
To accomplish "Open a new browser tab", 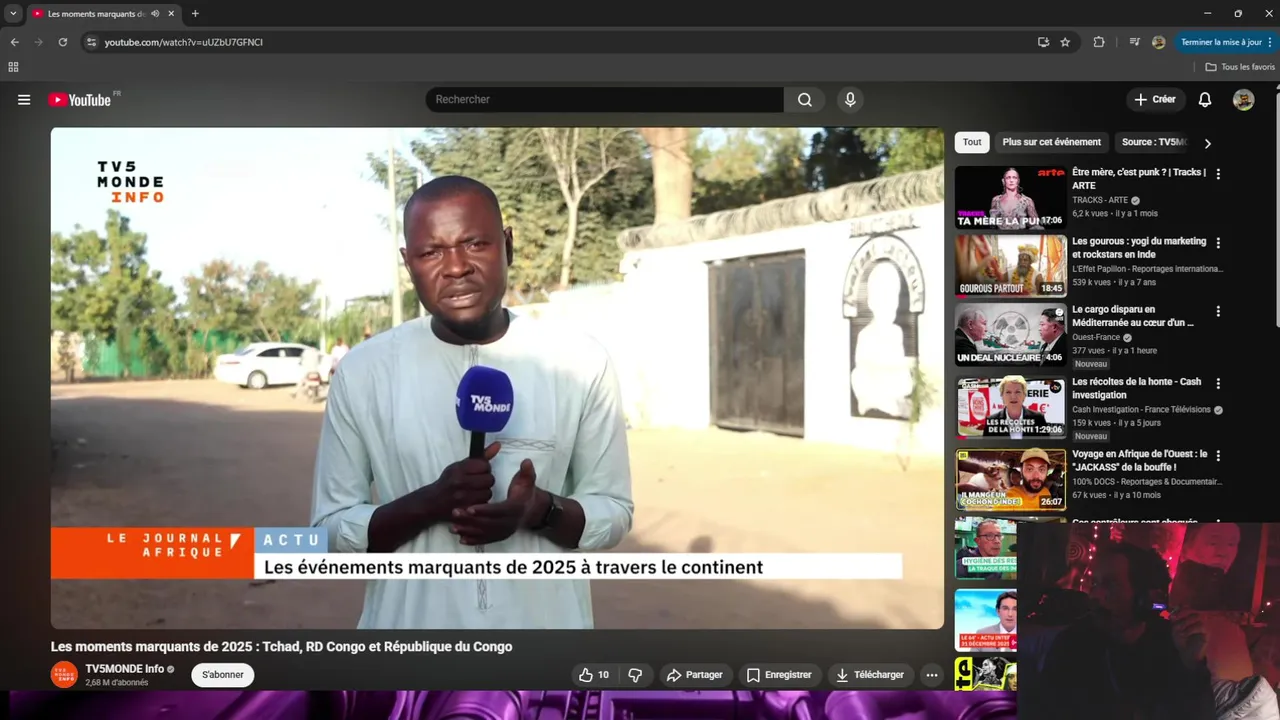I will coord(195,14).
